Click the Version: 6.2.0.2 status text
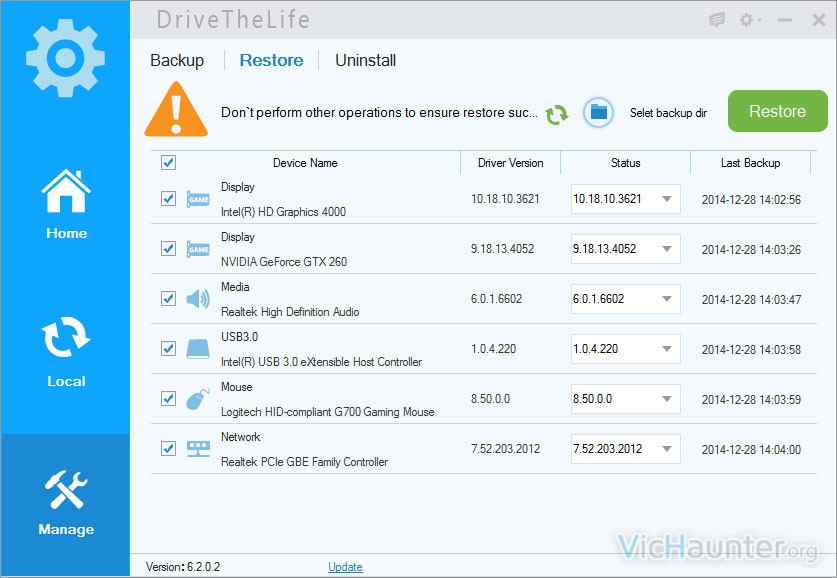The width and height of the screenshot is (837, 578). click(x=183, y=567)
